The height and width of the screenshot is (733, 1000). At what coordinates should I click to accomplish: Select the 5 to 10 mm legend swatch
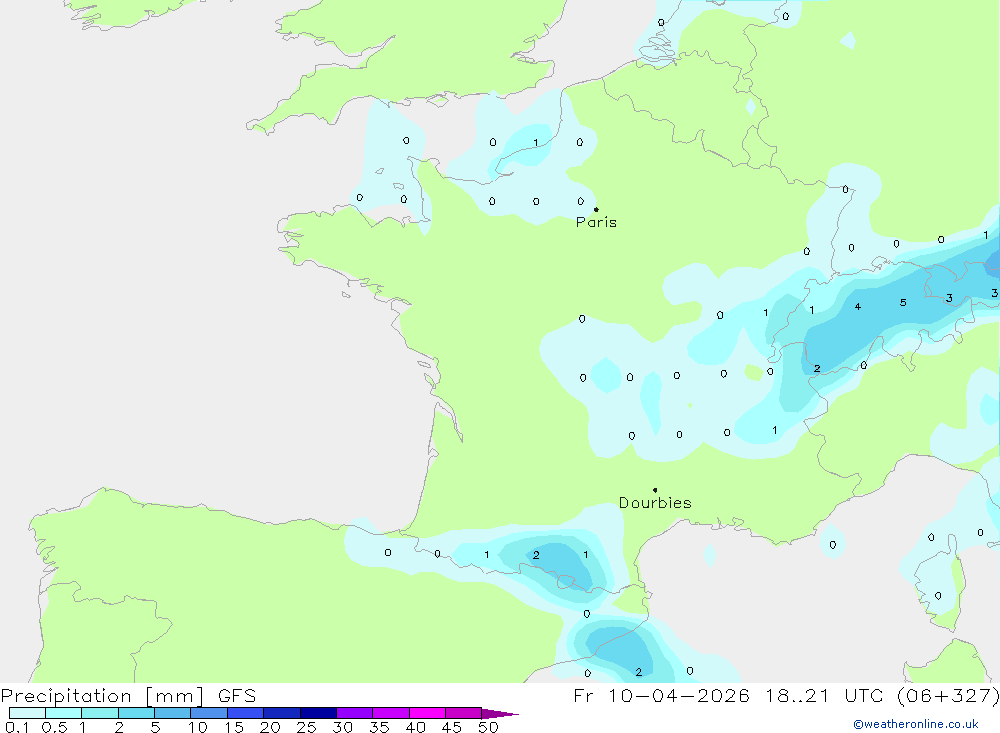pos(172,713)
